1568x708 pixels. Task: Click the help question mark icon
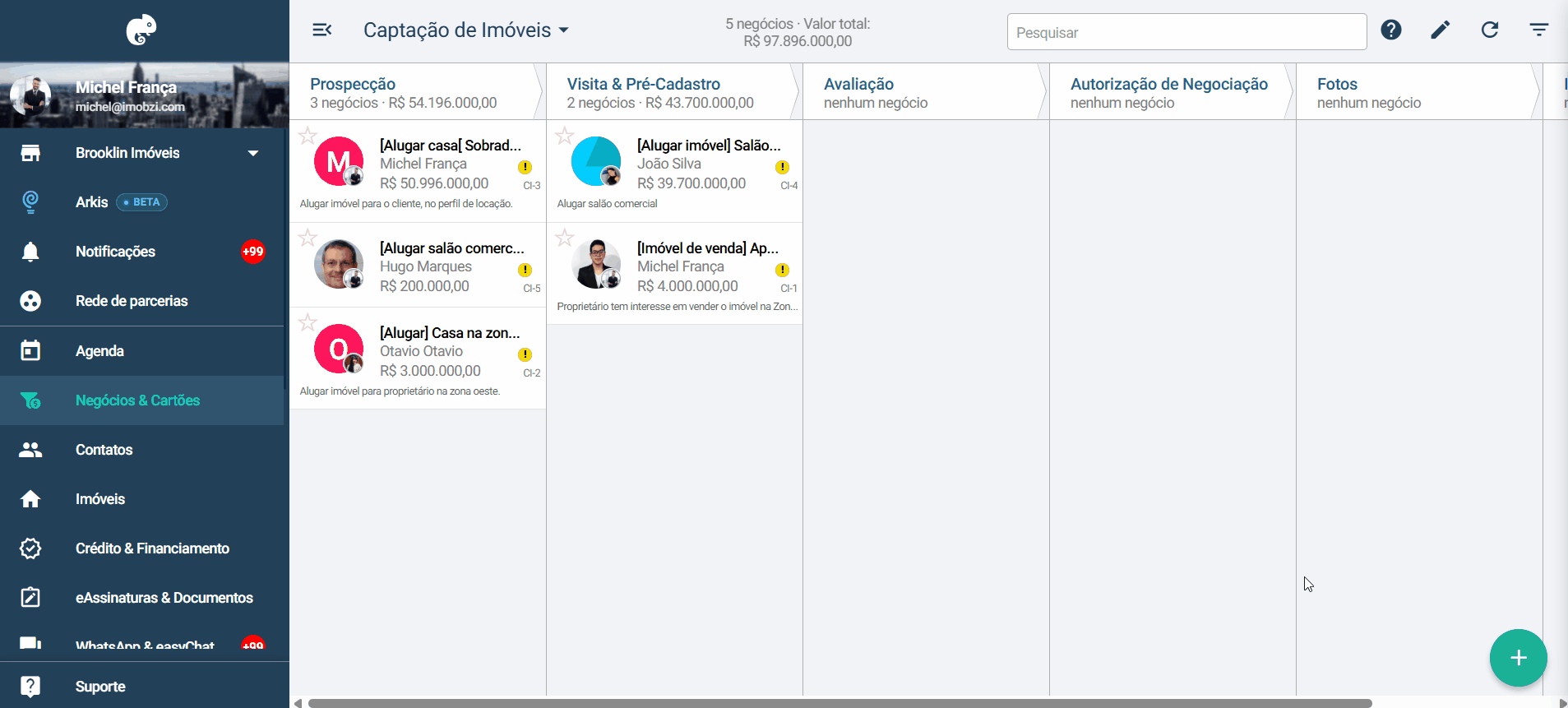click(1391, 30)
